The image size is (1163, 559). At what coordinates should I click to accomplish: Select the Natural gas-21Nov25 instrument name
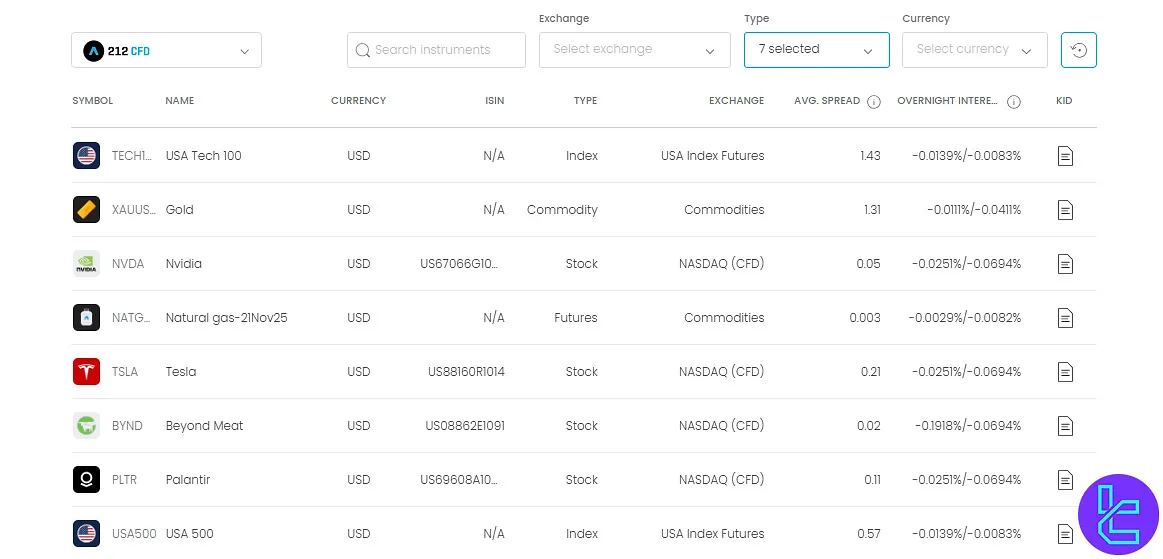pyautogui.click(x=226, y=318)
